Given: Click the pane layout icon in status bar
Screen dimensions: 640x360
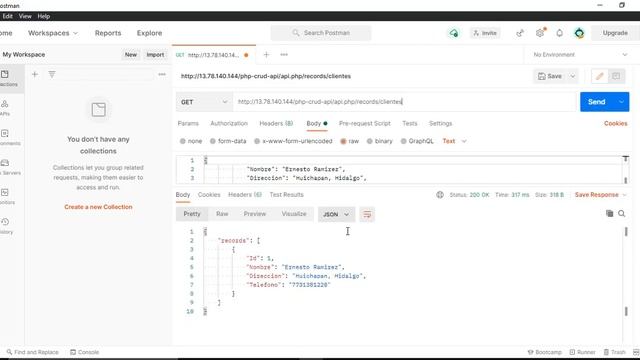Looking at the screenshot, I should tap(636, 352).
